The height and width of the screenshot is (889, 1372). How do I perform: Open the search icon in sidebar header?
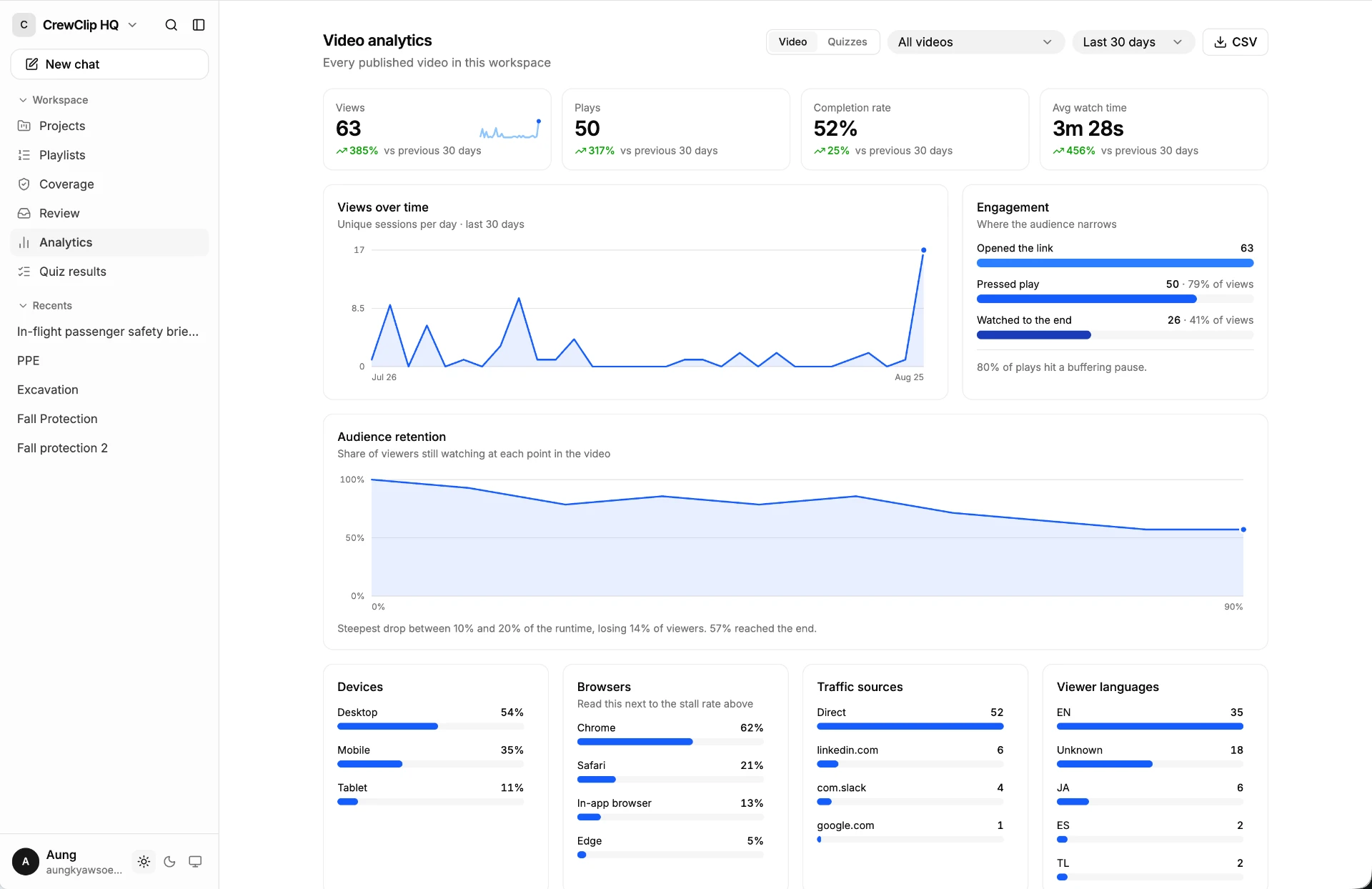pos(171,25)
